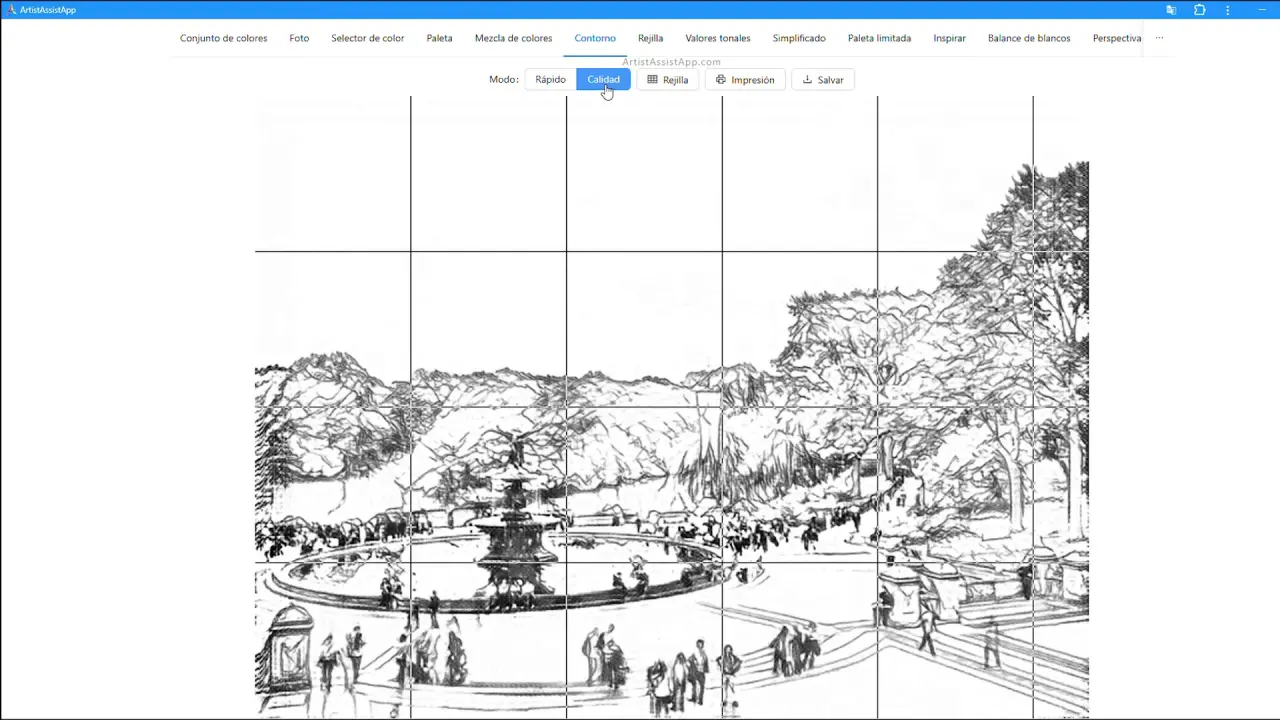
Task: Open the Balance de blancos tab
Action: [1028, 38]
